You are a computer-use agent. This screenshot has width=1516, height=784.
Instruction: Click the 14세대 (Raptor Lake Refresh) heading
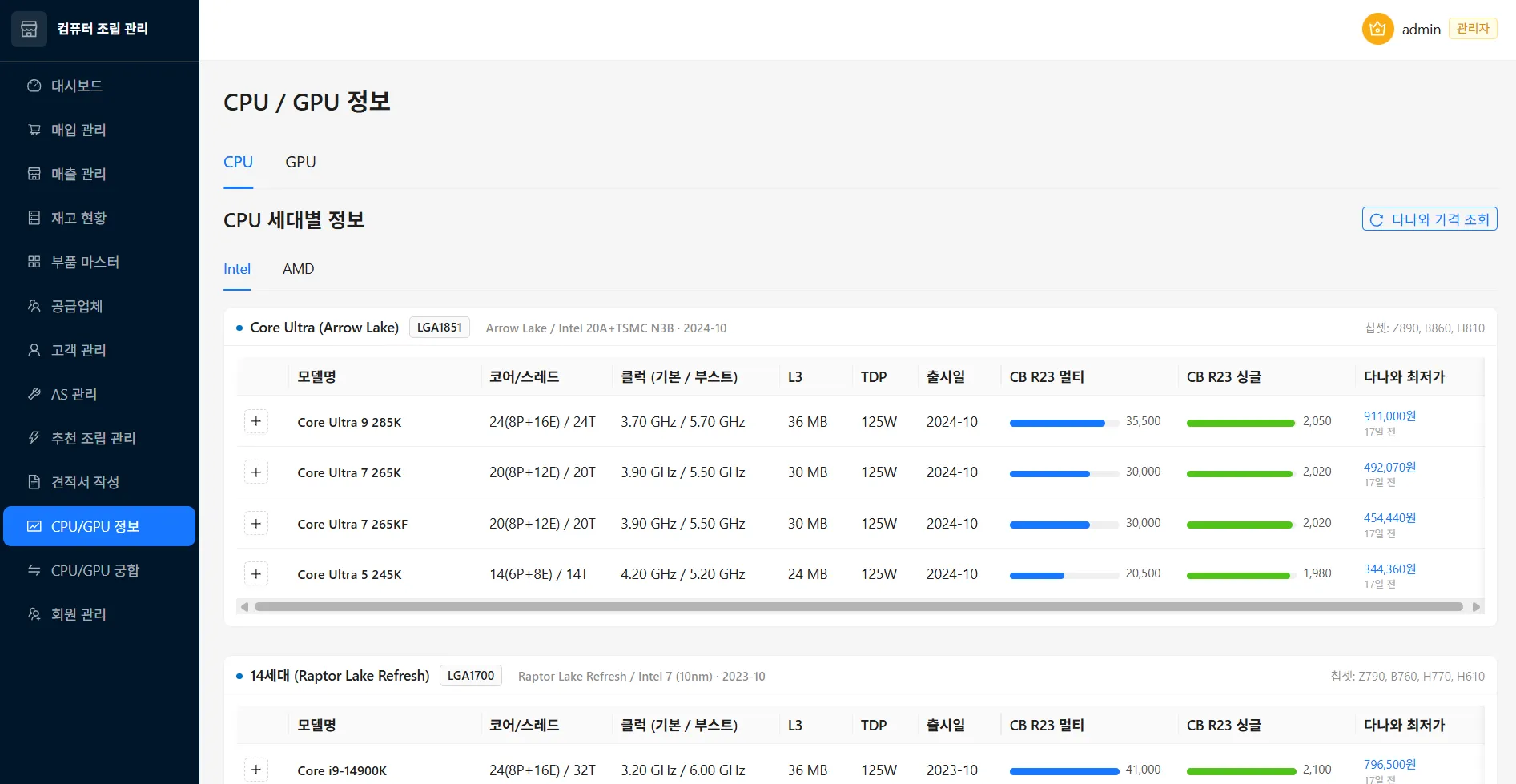click(x=340, y=676)
